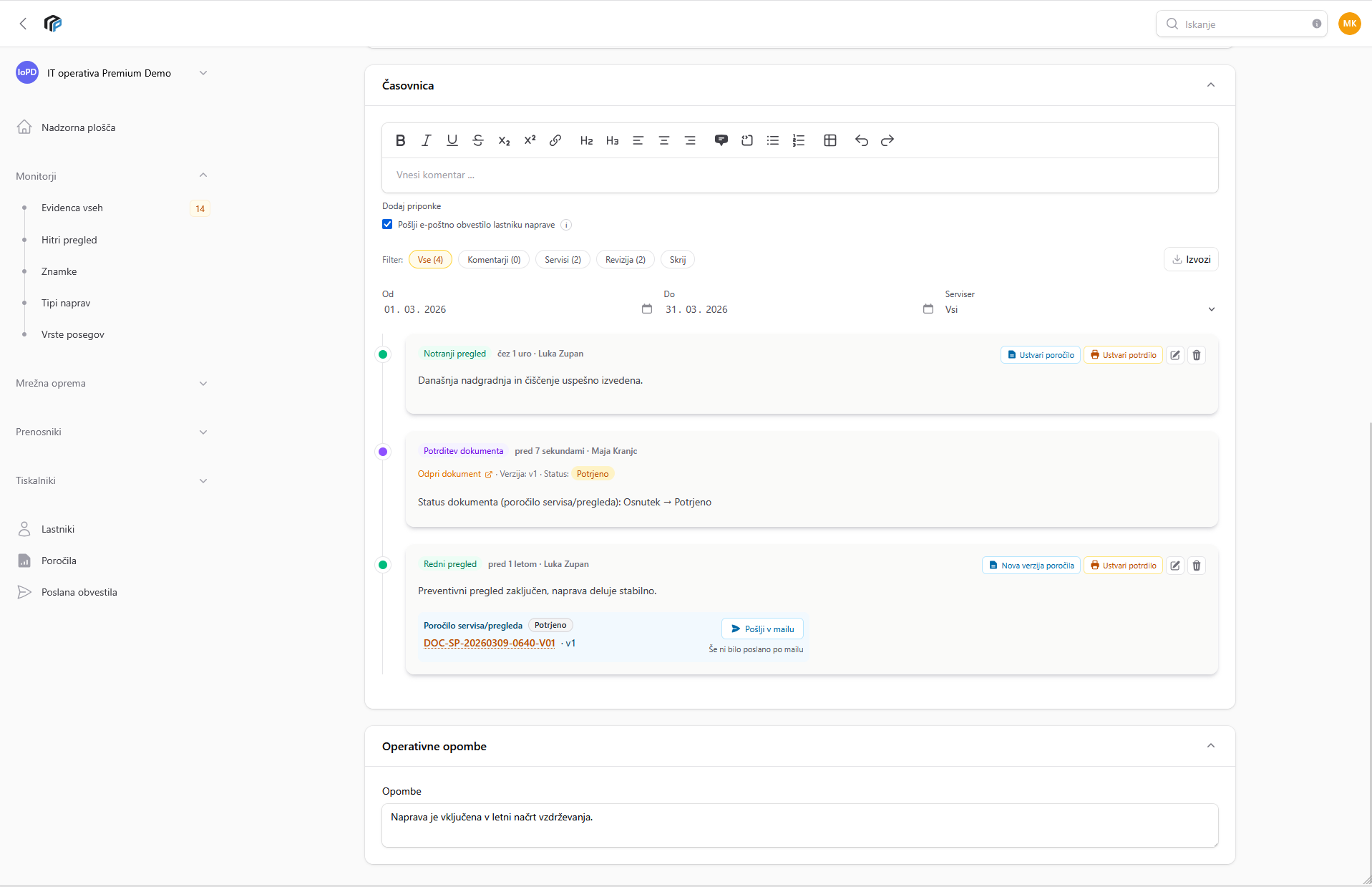Click the undo arrow in editor toolbar
Screen dimensions: 1372x887
click(x=862, y=140)
